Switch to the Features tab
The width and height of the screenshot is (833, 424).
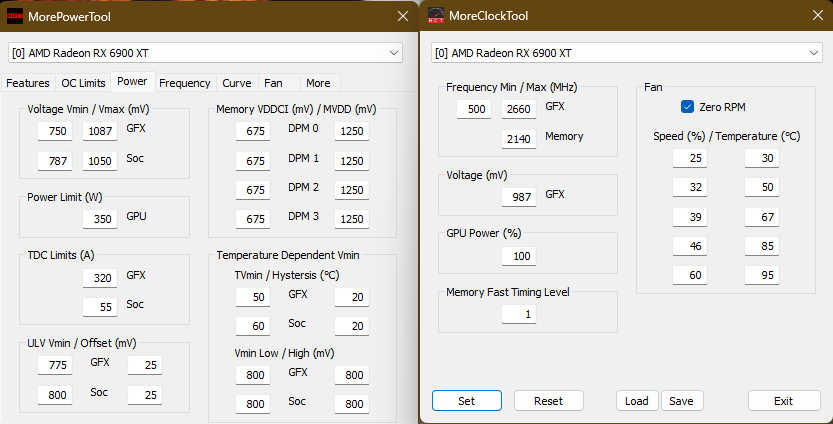pyautogui.click(x=28, y=83)
